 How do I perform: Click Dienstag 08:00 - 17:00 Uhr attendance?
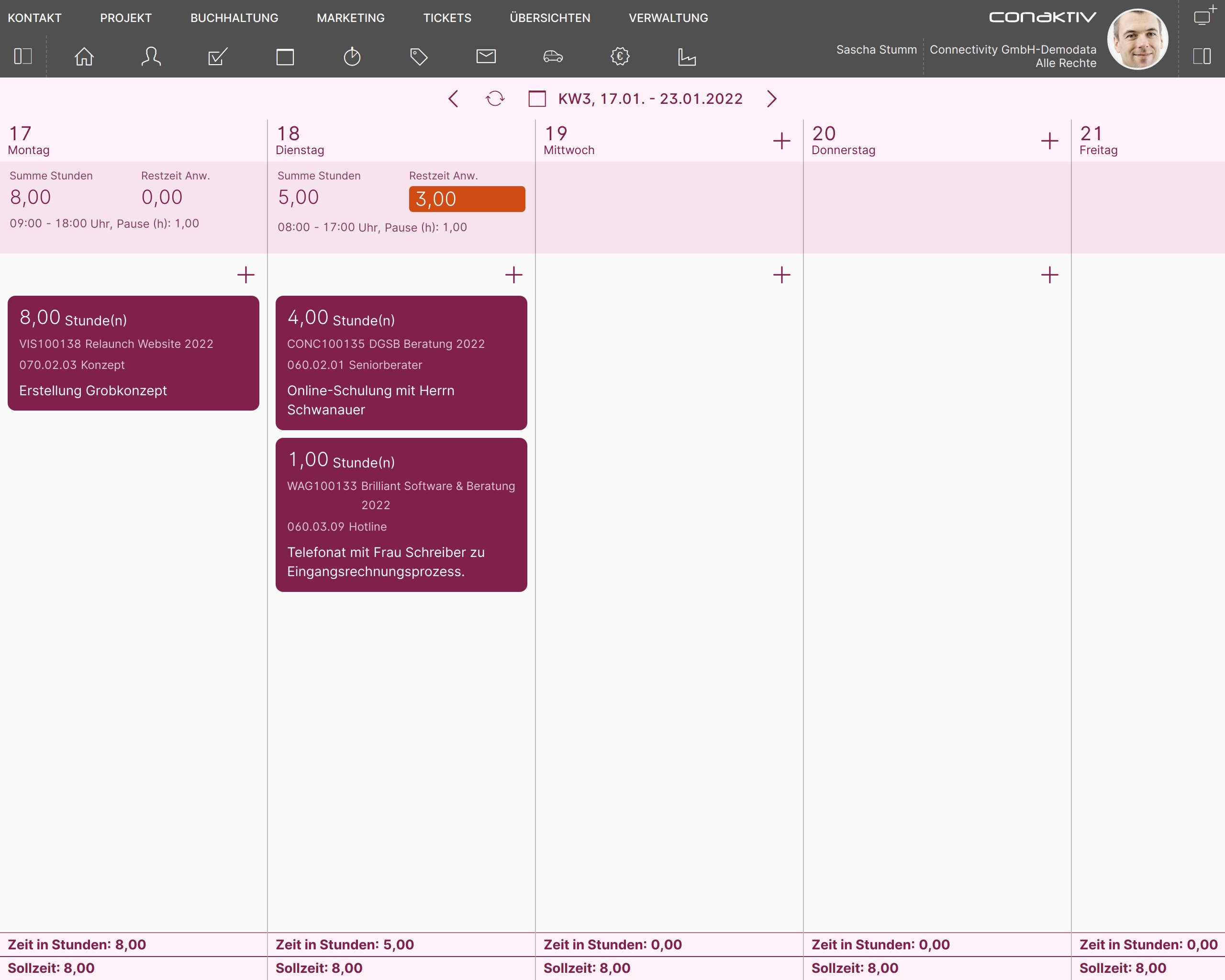pos(372,227)
